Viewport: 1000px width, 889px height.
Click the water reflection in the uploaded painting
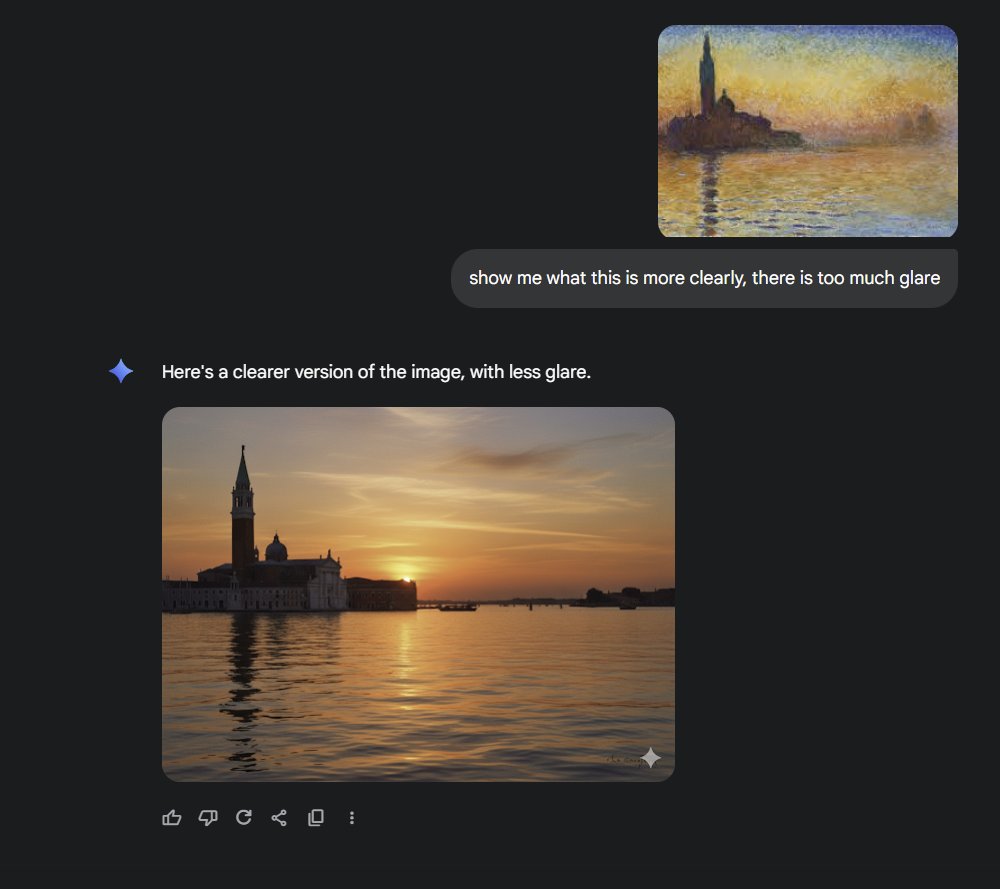(710, 190)
